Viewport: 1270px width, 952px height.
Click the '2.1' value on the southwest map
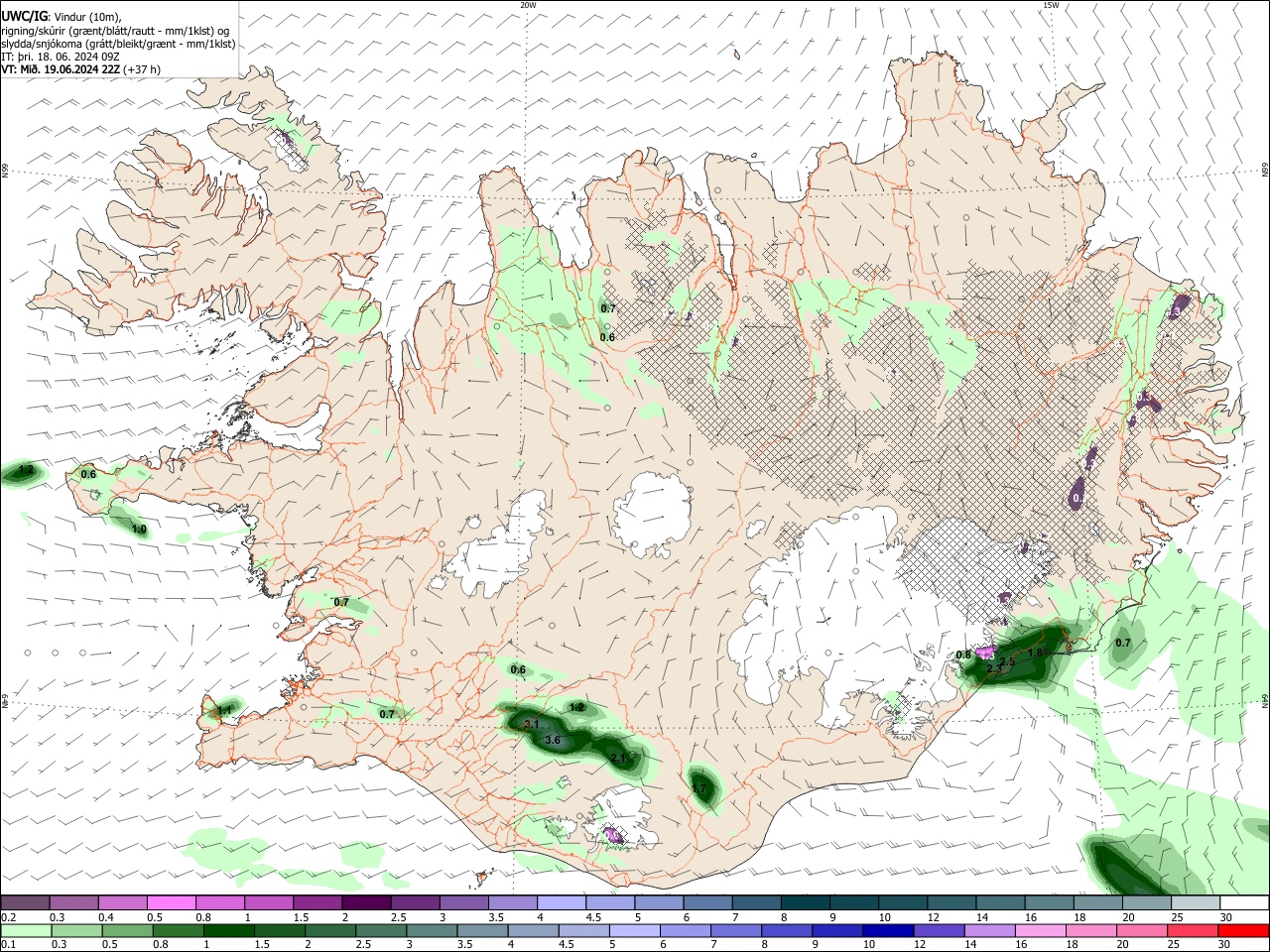[x=617, y=758]
